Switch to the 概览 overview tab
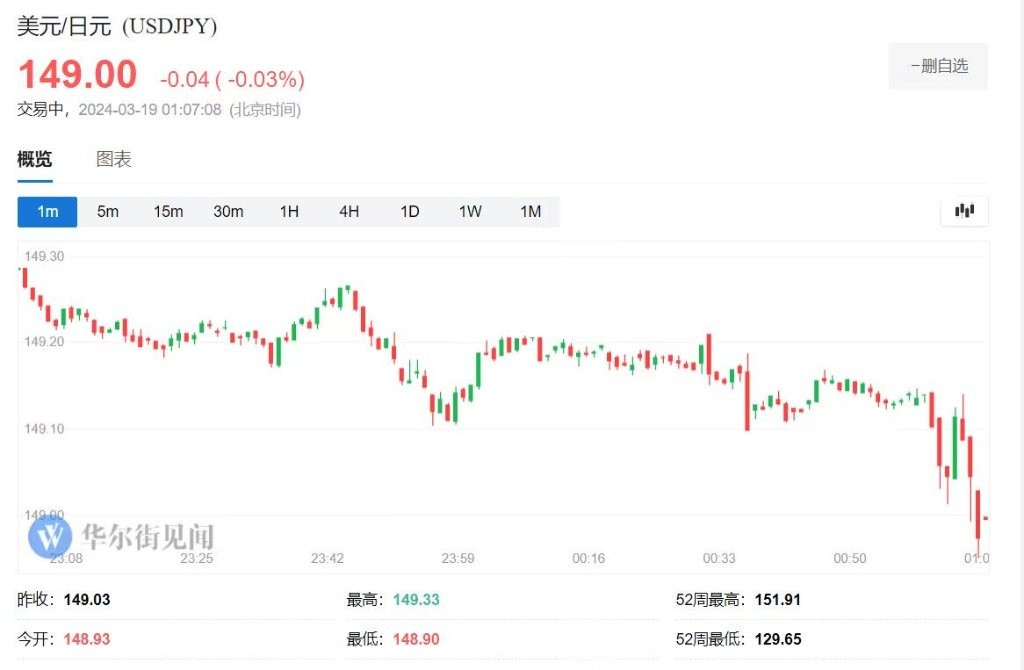Viewport: 1024px width, 670px height. [35, 159]
